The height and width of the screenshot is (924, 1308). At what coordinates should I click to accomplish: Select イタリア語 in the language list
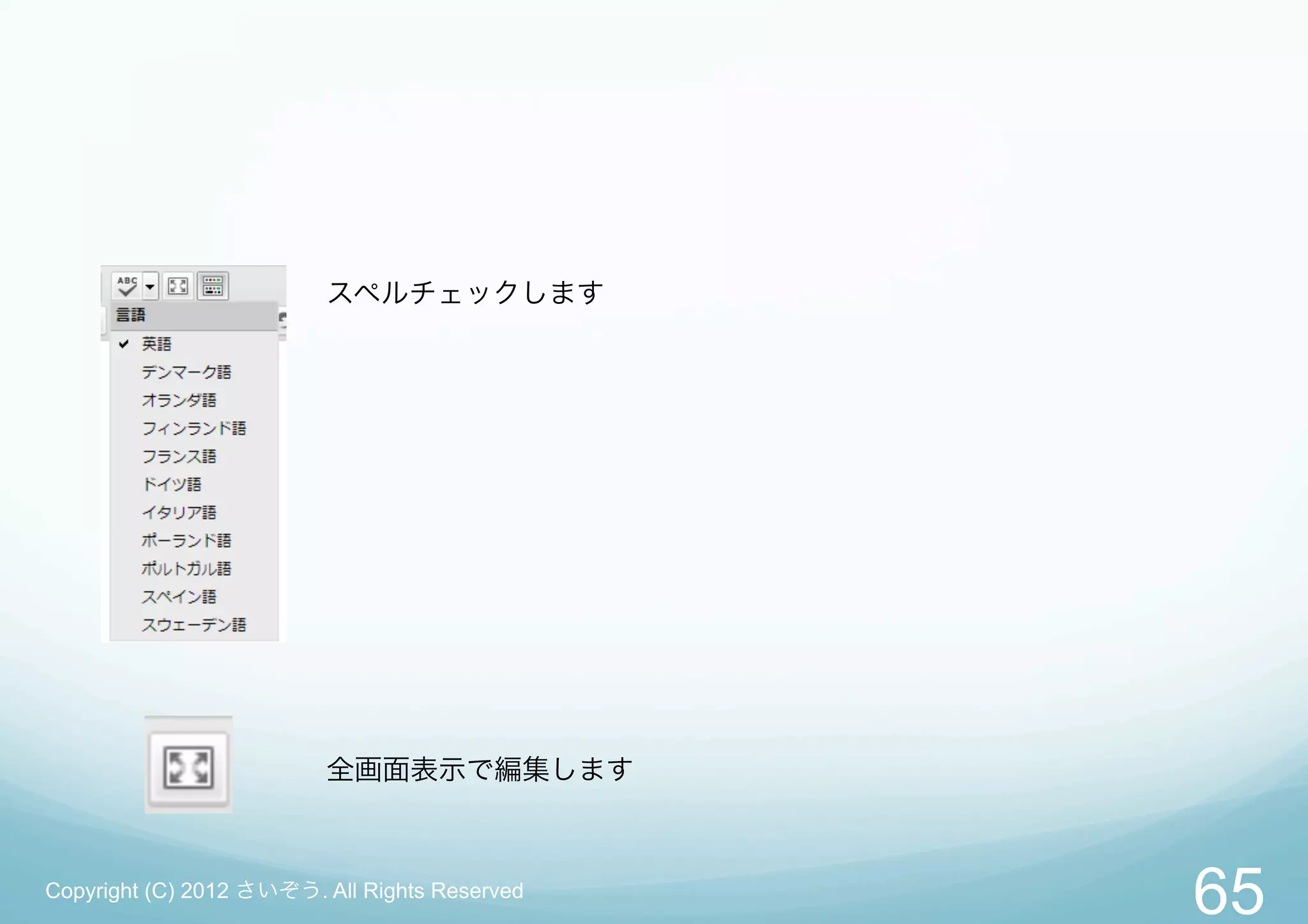tap(194, 513)
